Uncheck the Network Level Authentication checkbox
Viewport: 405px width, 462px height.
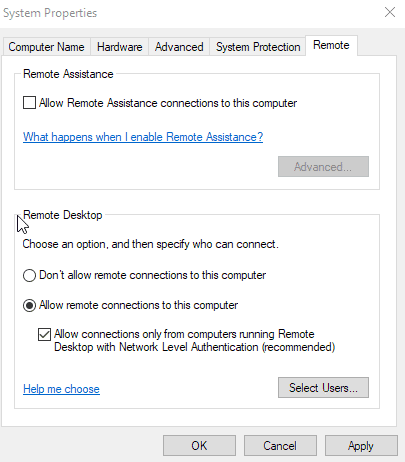pyautogui.click(x=44, y=334)
